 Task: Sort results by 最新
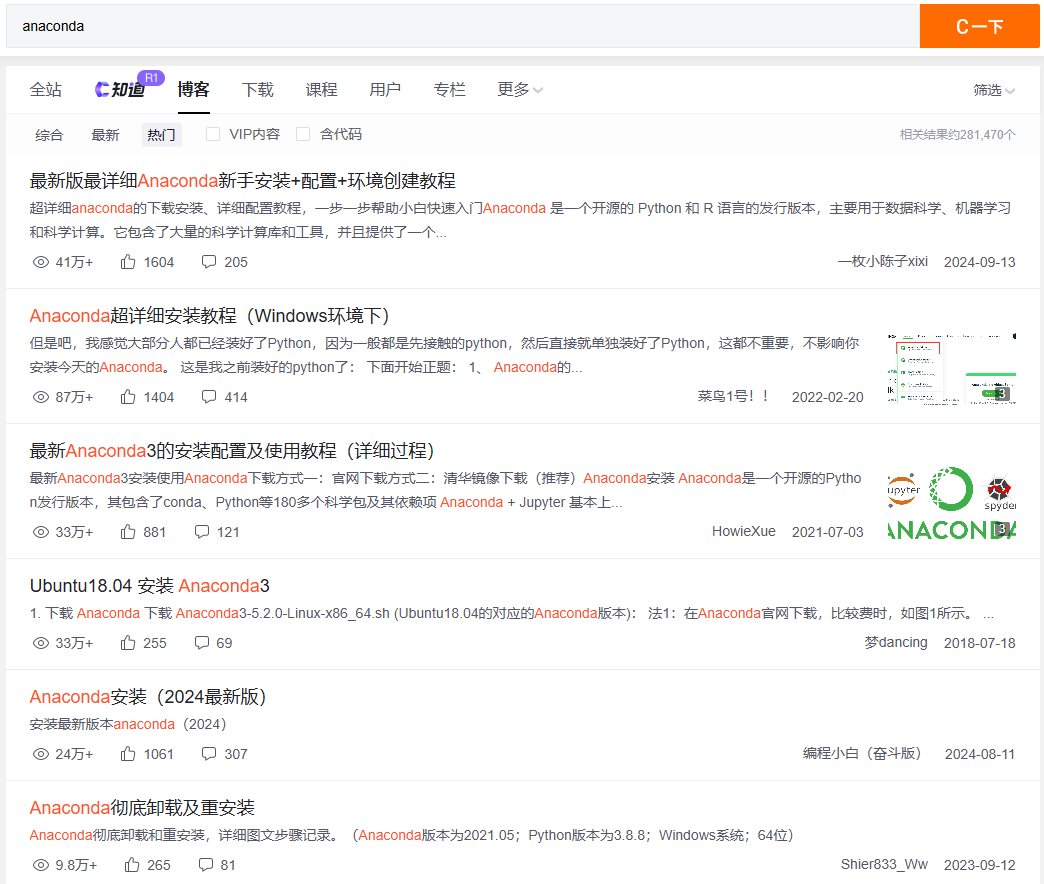(105, 135)
